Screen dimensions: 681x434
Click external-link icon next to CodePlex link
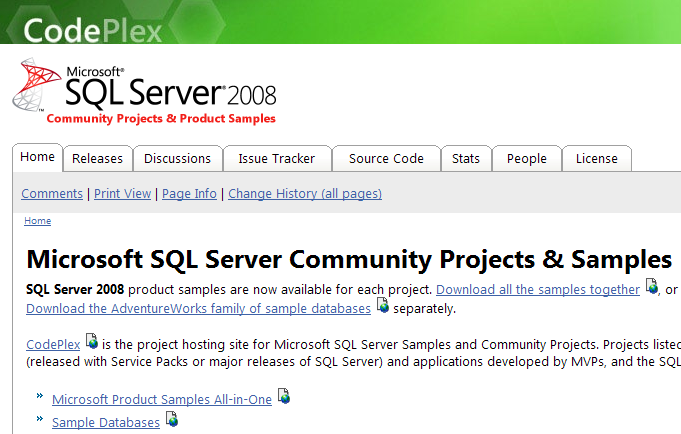click(92, 341)
